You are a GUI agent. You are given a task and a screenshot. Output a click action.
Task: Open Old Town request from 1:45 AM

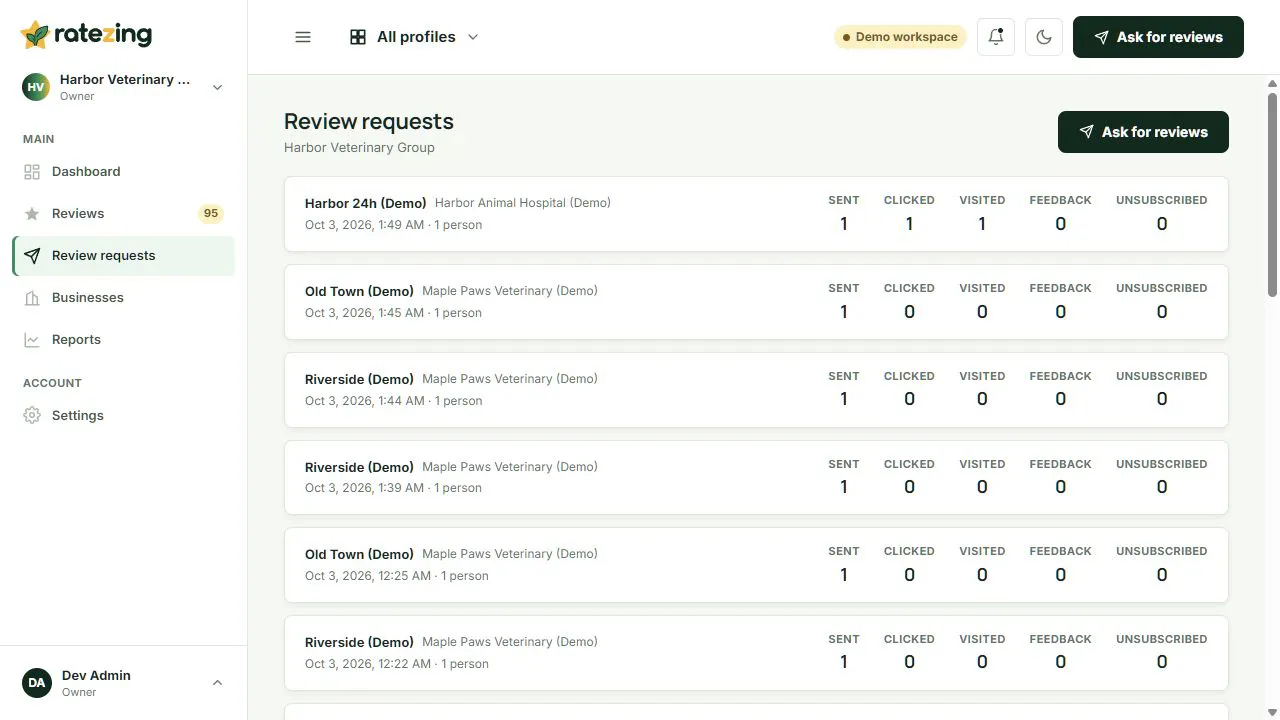[x=756, y=302]
